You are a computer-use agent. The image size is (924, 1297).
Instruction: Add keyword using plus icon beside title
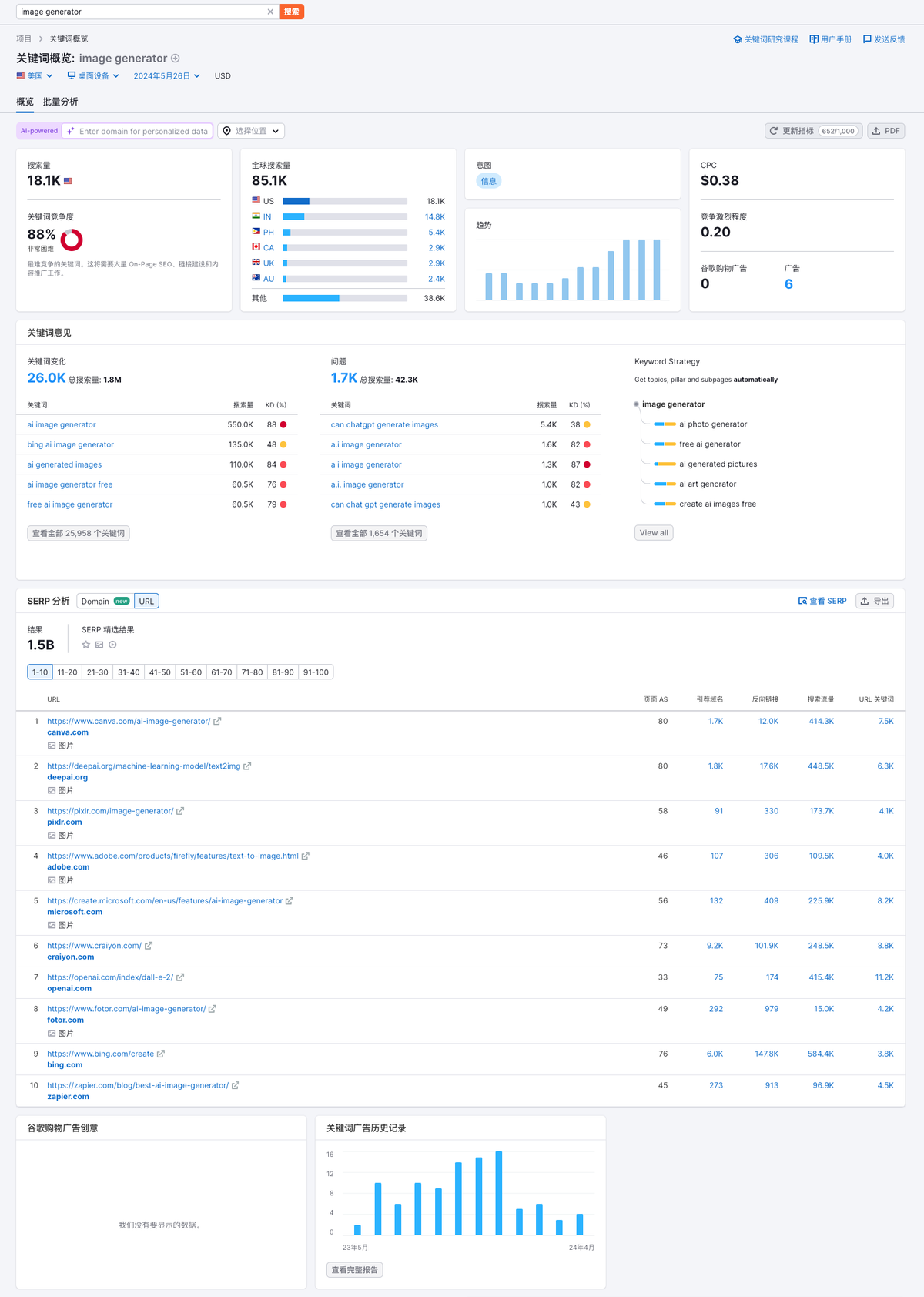pyautogui.click(x=176, y=59)
